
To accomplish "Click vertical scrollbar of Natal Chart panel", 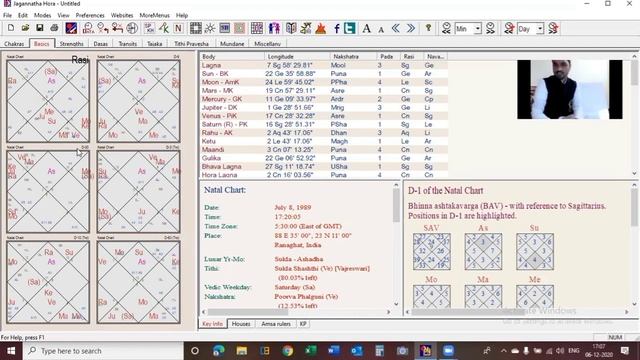I will coord(396,245).
